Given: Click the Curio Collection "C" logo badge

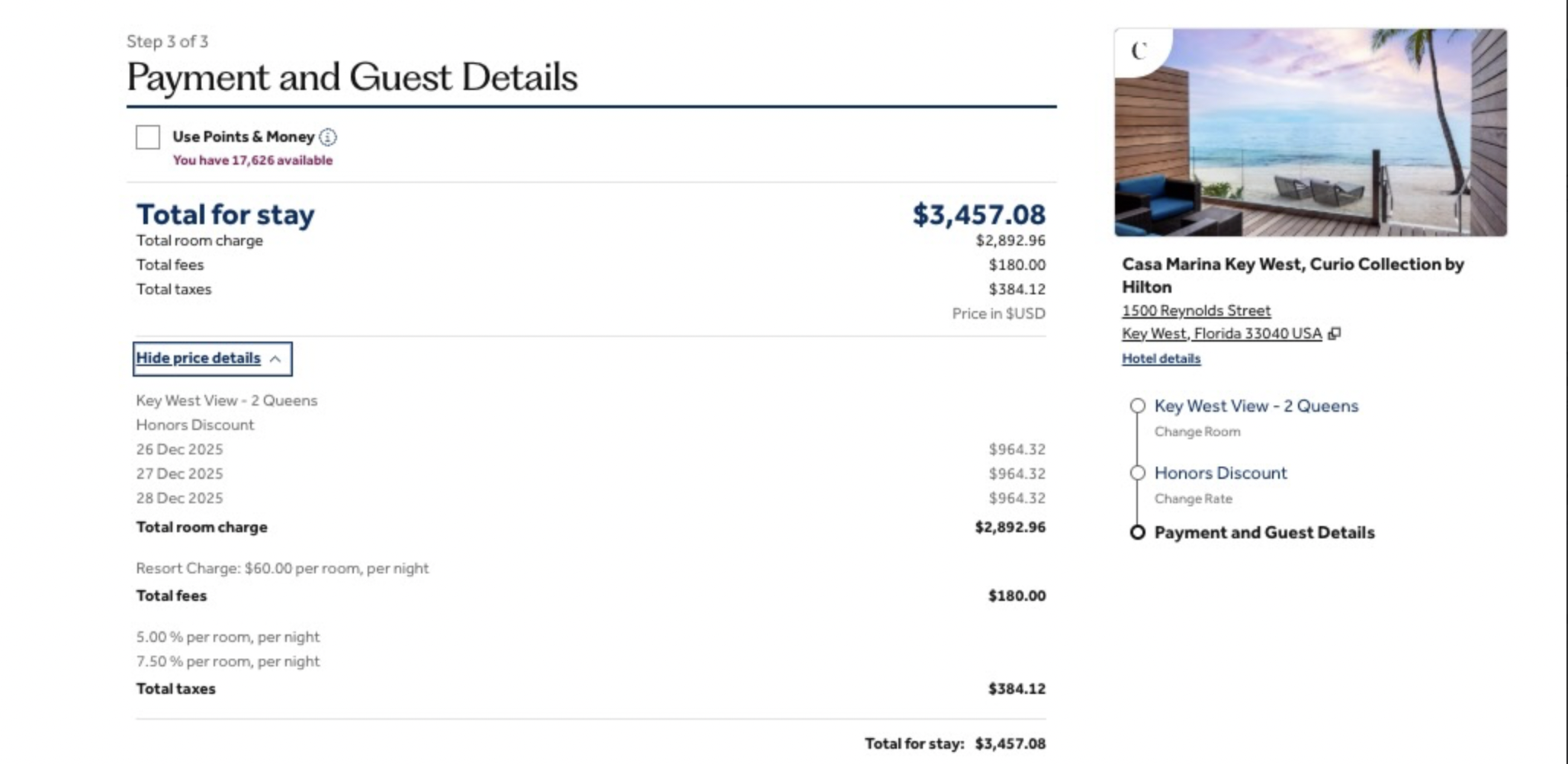Looking at the screenshot, I should pos(1139,51).
